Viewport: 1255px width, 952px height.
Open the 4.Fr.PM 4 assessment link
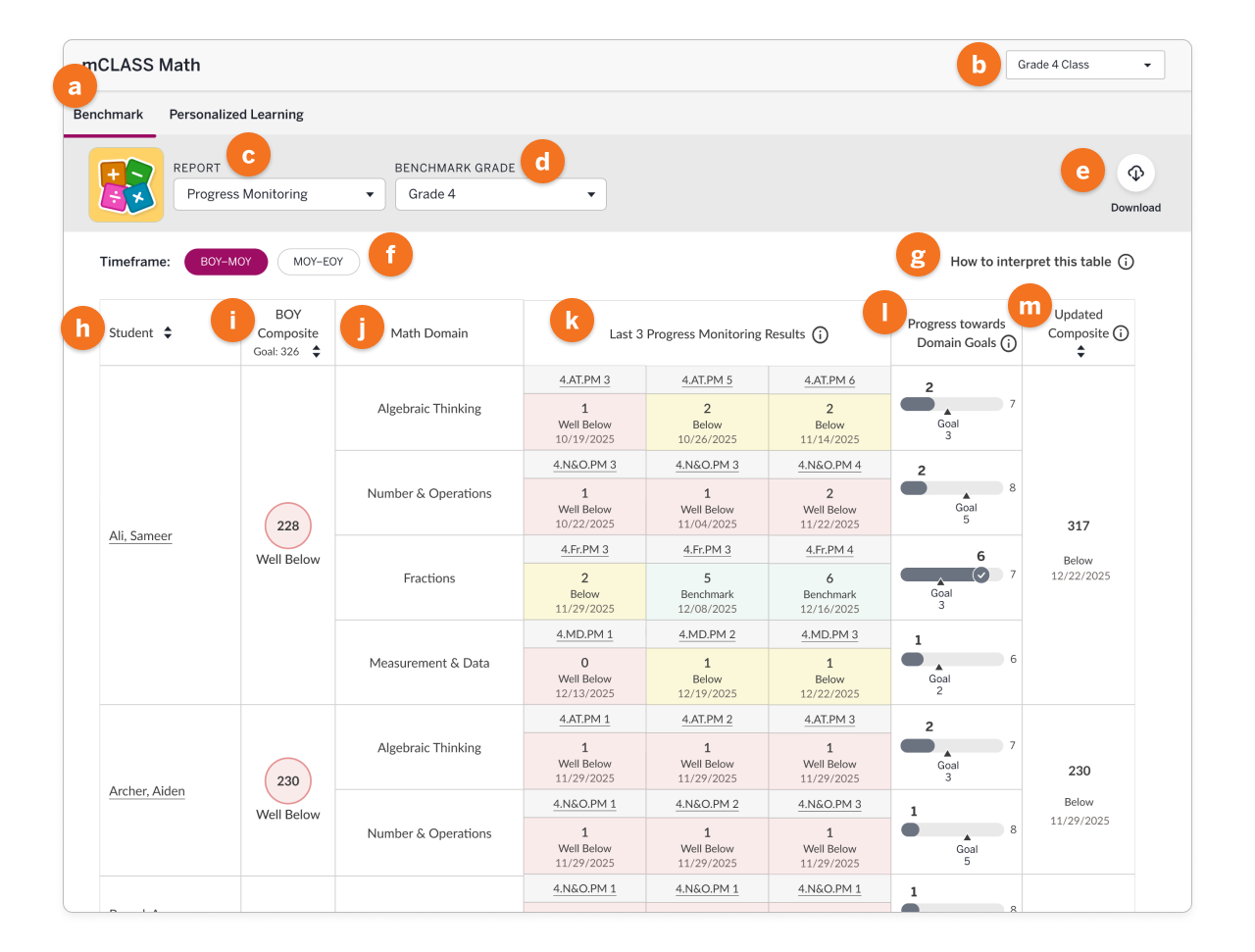coord(829,550)
